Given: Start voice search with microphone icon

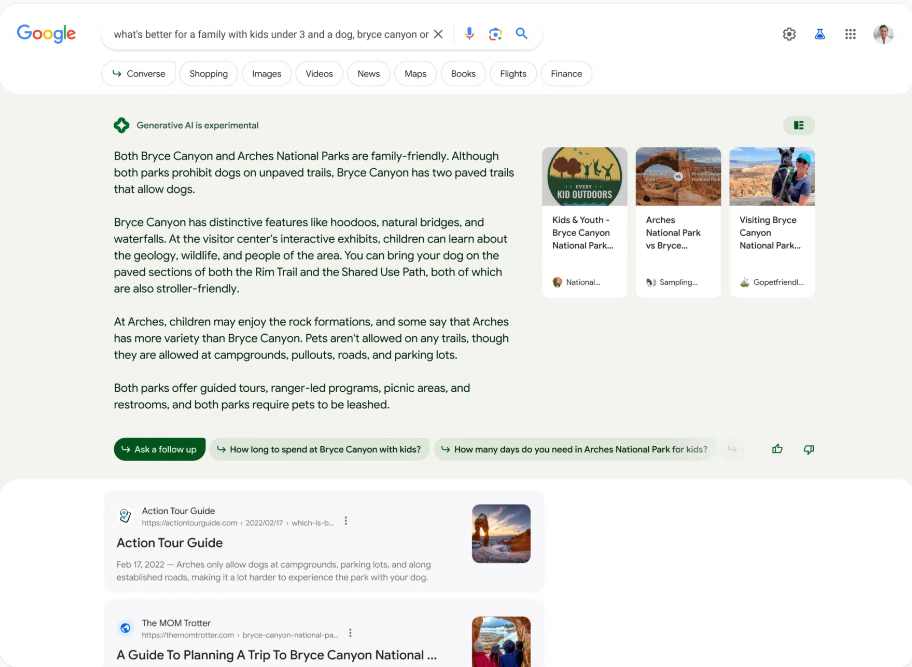Looking at the screenshot, I should click(x=469, y=34).
